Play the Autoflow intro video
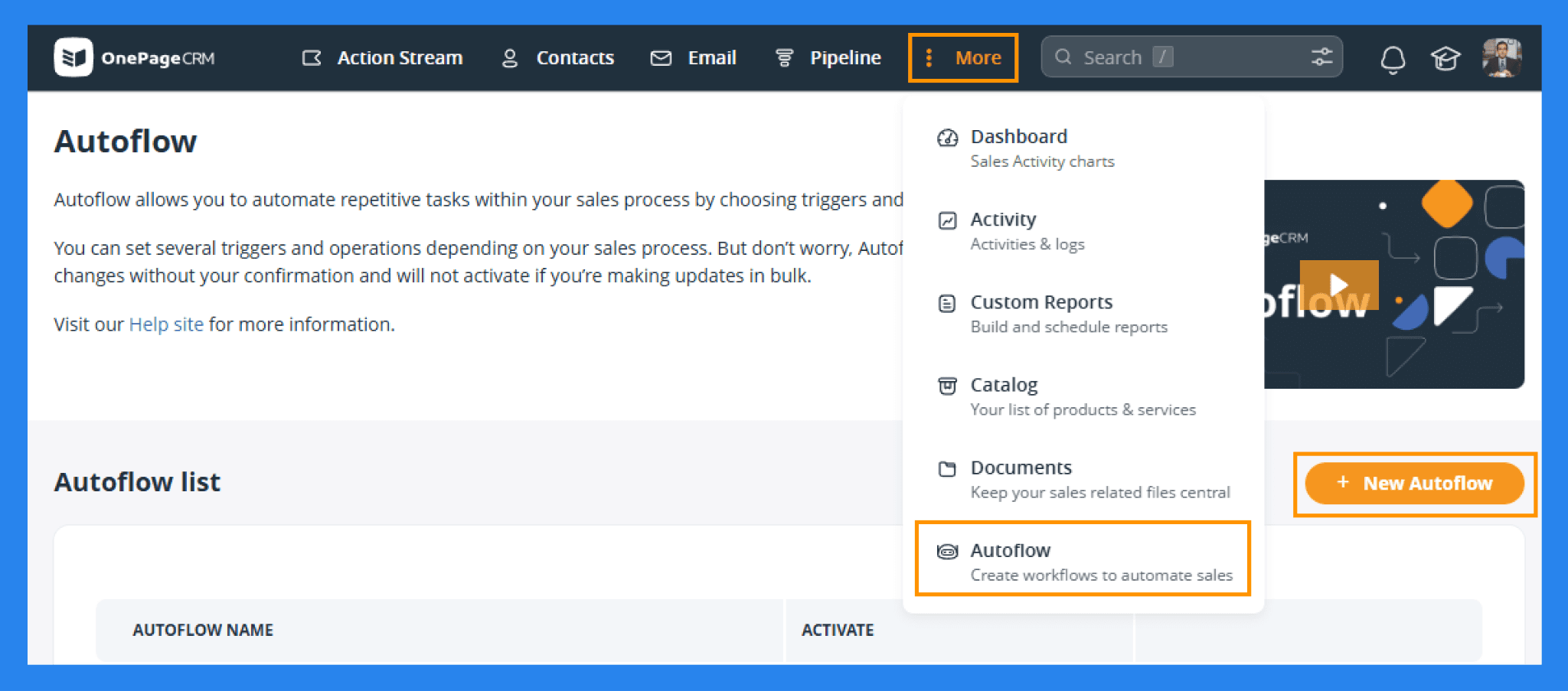 [x=1339, y=285]
